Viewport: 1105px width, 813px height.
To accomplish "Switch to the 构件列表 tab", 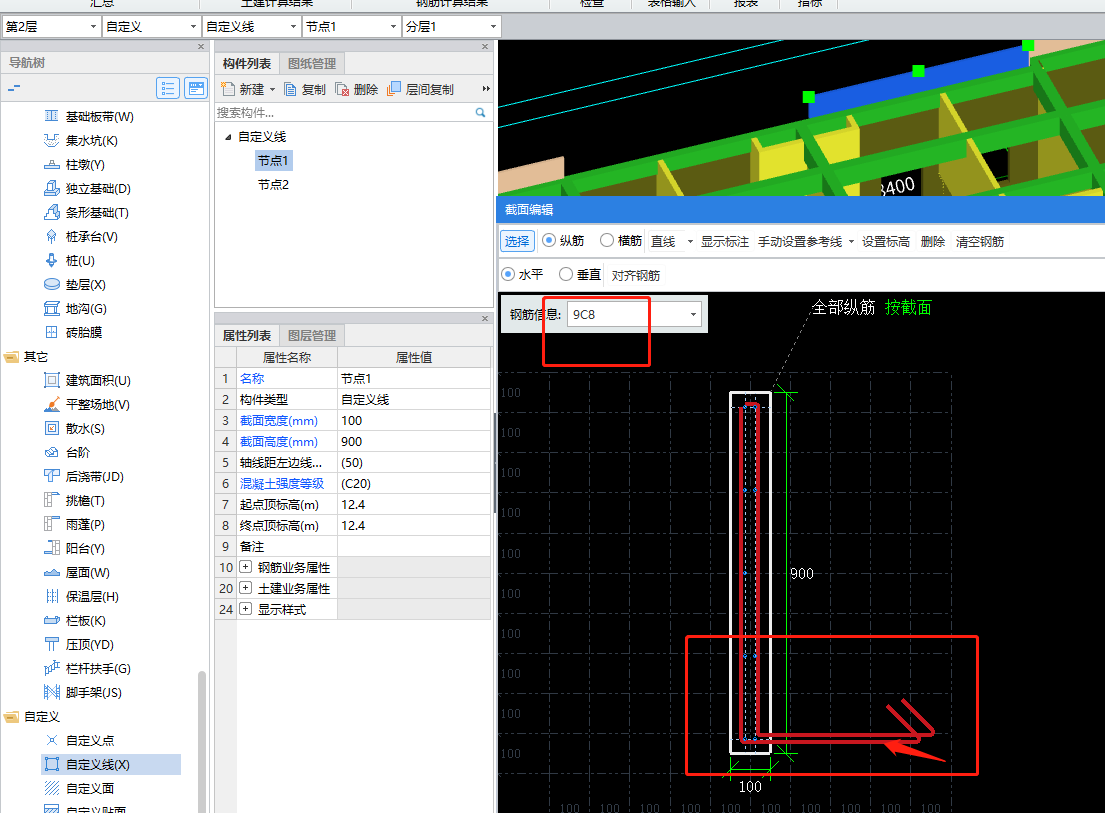I will [247, 63].
